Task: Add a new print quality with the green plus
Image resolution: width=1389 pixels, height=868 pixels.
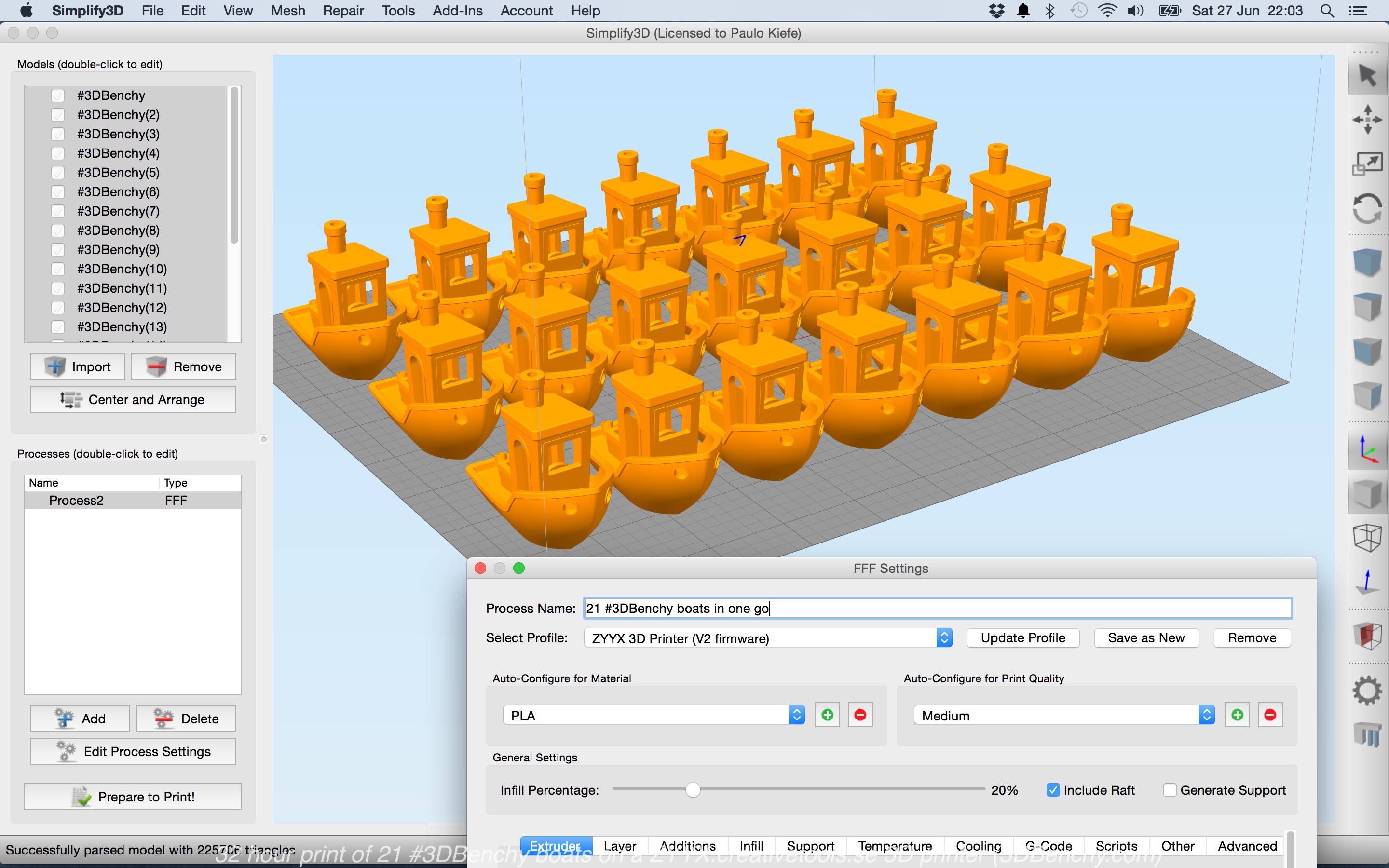Action: pos(1237,715)
